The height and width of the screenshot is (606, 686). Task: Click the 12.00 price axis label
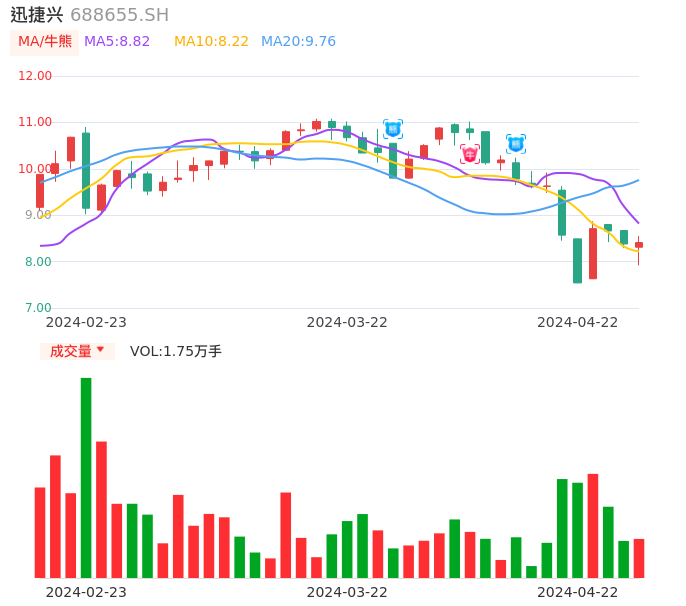[36, 76]
